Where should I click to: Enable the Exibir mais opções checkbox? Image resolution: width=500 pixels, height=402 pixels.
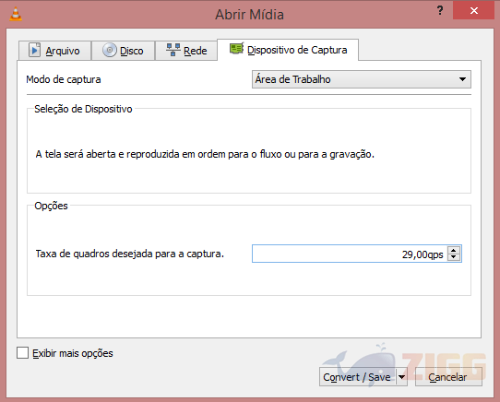[x=23, y=353]
